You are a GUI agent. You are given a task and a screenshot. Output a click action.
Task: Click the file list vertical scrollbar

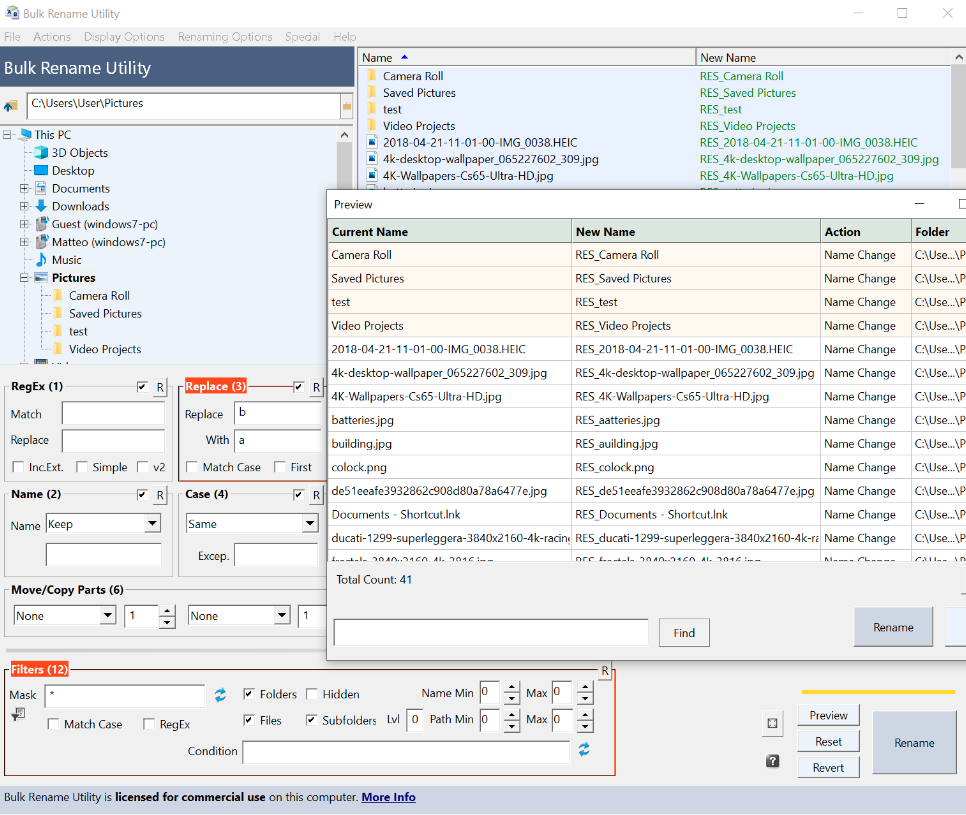click(959, 117)
